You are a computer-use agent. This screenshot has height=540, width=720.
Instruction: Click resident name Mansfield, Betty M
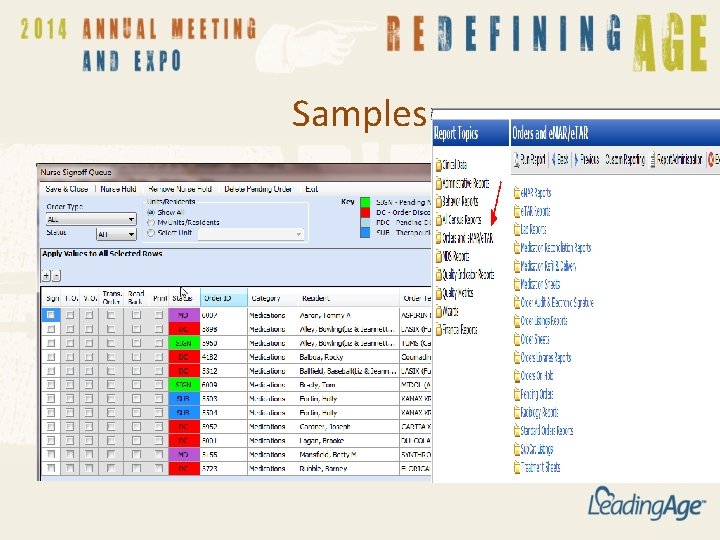[328, 454]
